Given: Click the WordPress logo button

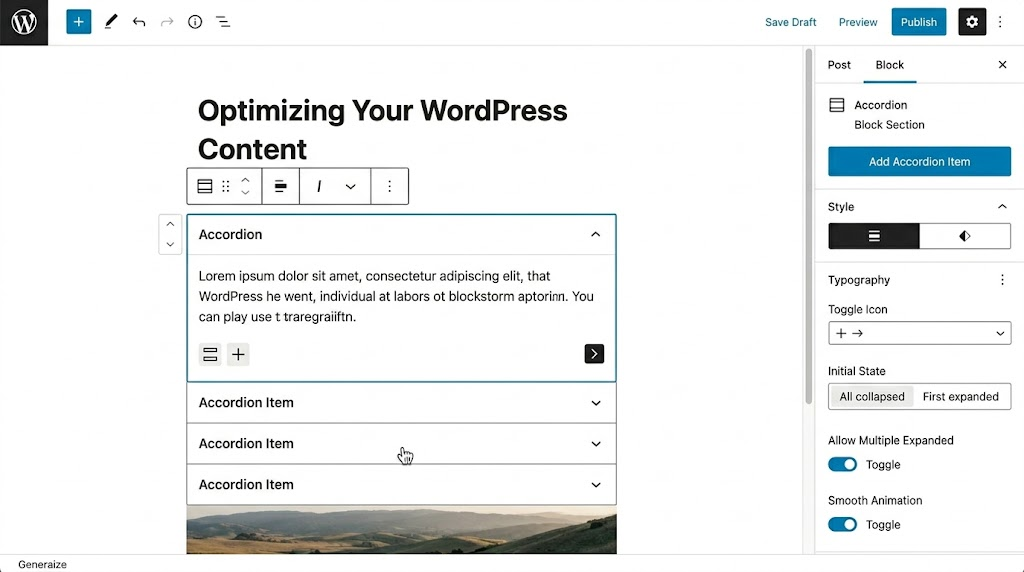Looking at the screenshot, I should pos(24,22).
